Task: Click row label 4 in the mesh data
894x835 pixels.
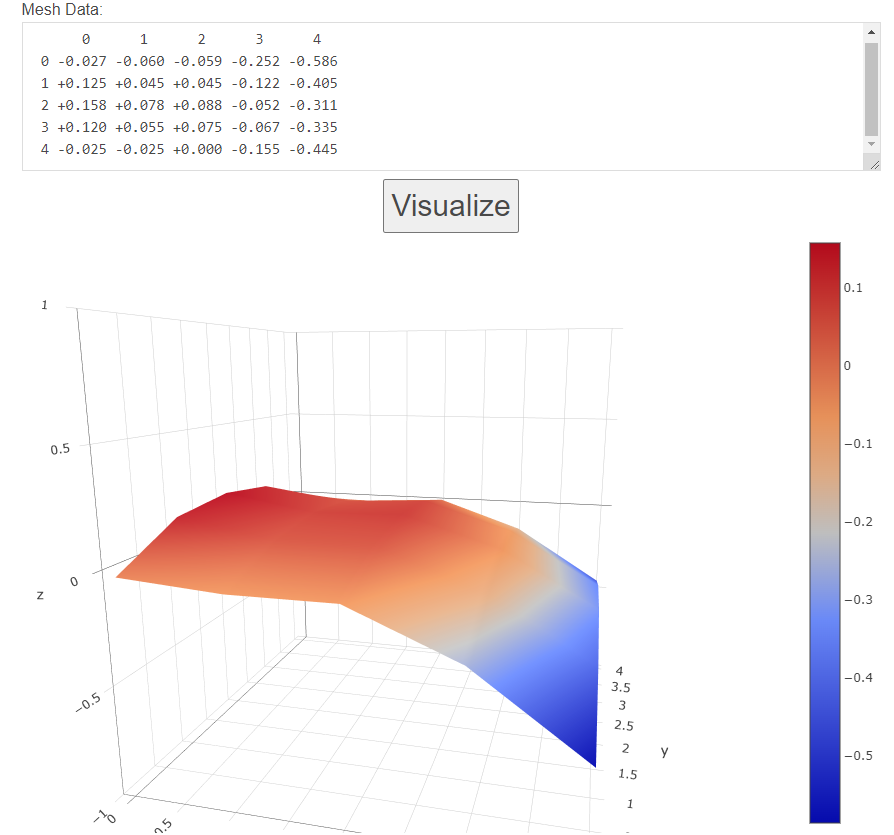Action: coord(43,149)
